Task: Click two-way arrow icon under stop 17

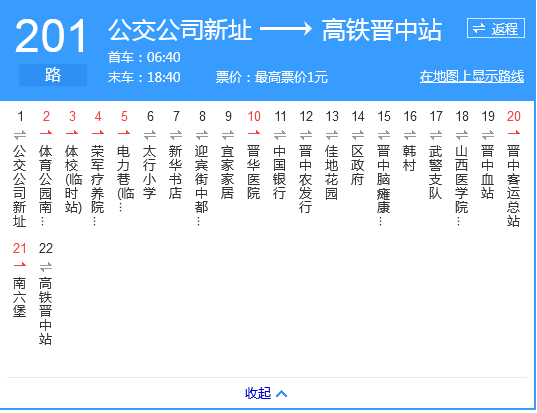Action: point(436,135)
